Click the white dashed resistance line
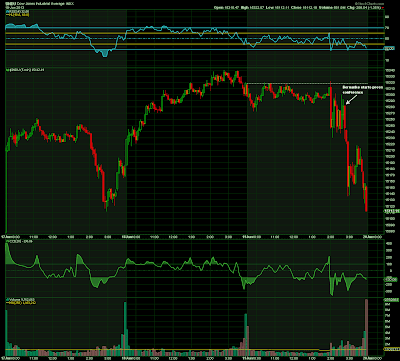This screenshot has height=361, width=400. point(307,83)
